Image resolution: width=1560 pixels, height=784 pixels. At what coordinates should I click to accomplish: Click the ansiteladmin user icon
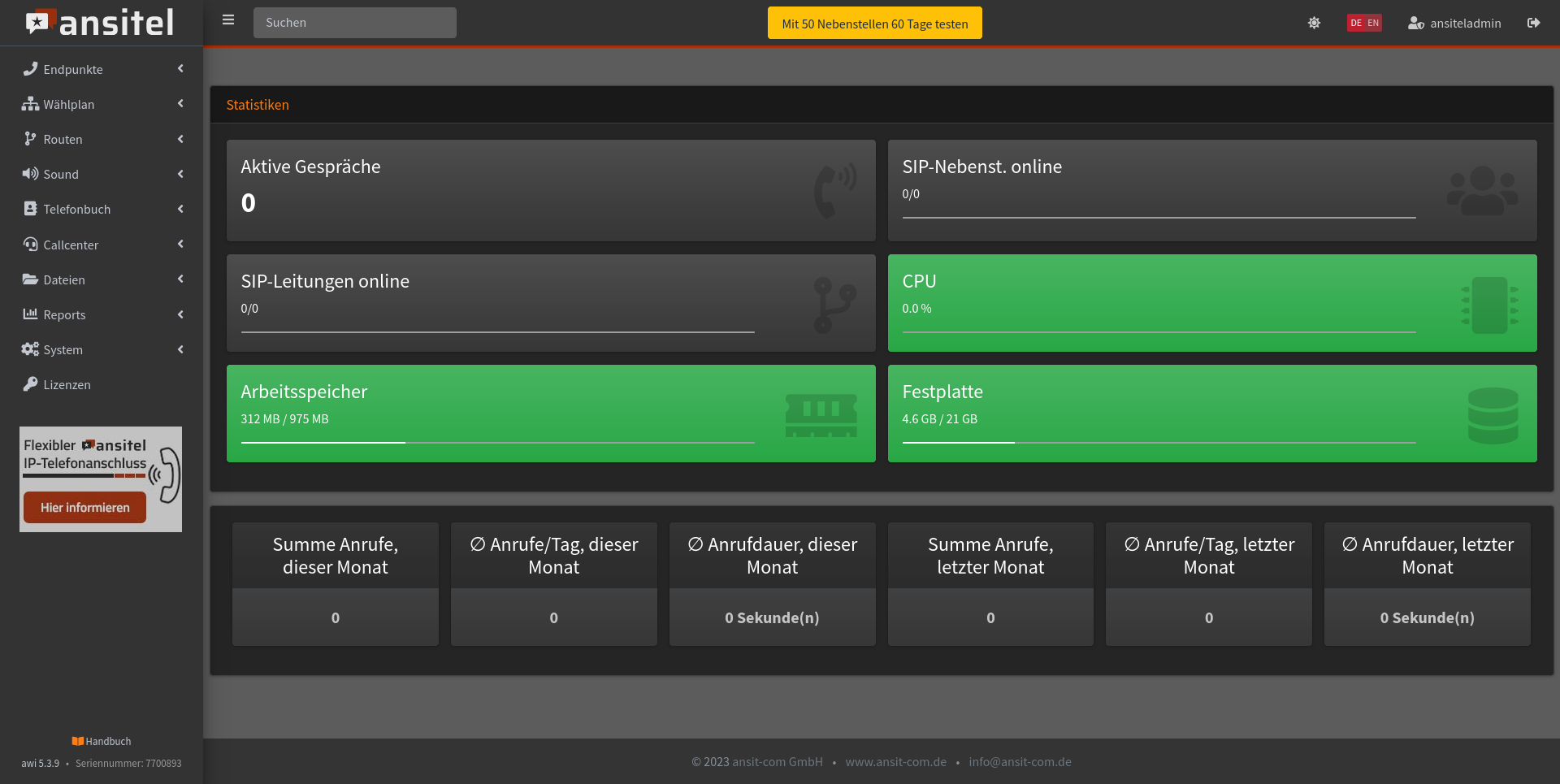1415,23
